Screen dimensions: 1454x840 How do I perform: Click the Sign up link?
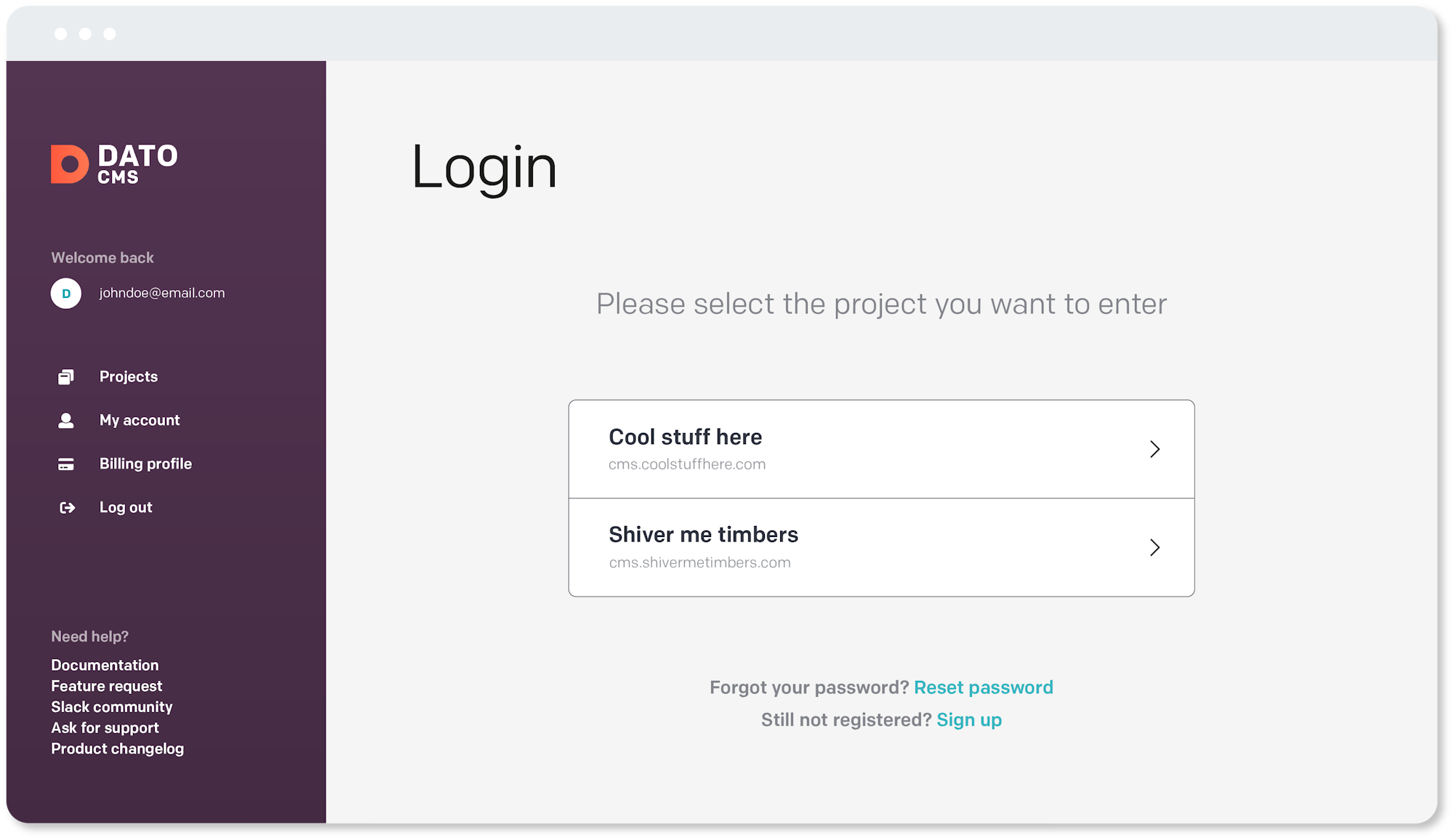click(x=969, y=720)
